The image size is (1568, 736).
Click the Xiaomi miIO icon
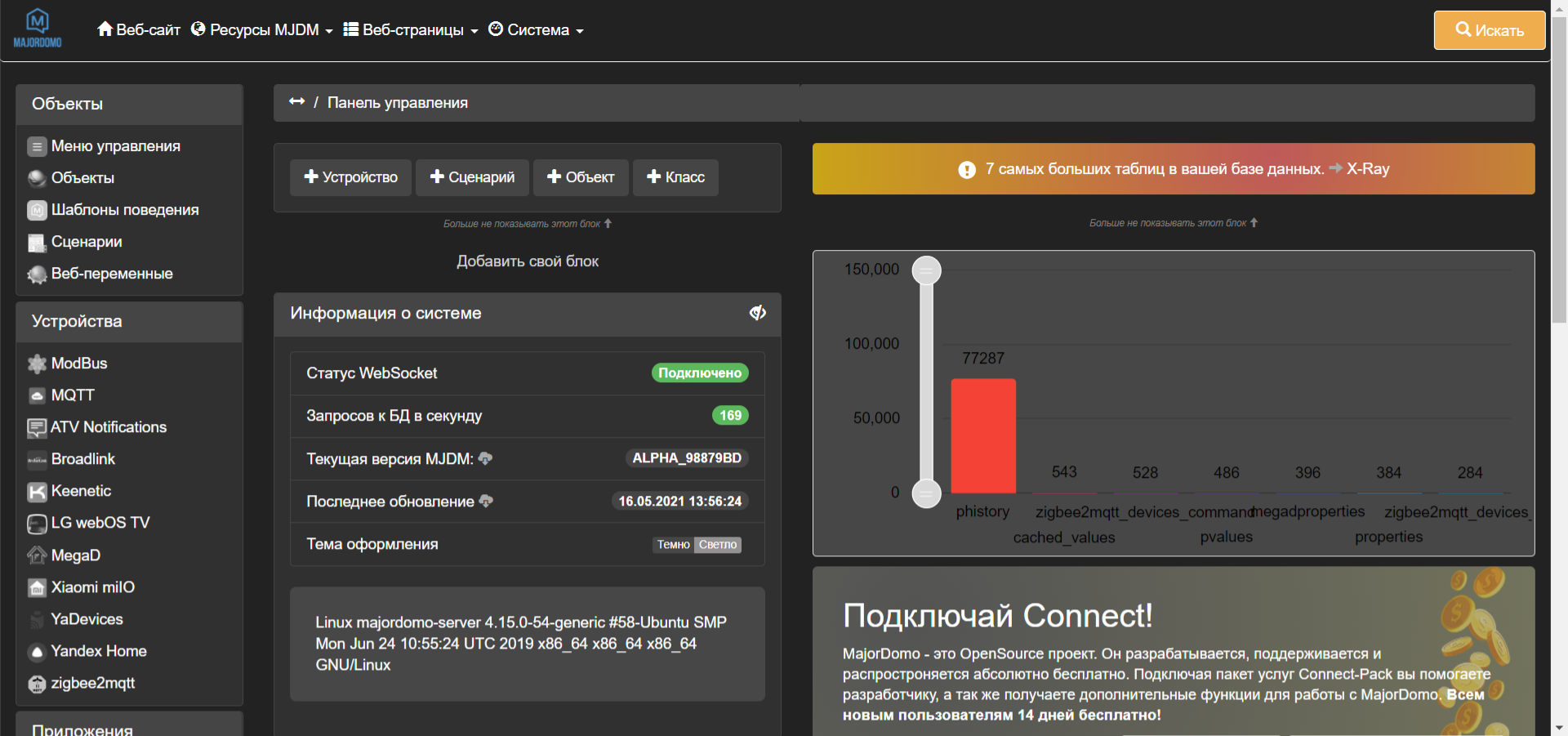tap(37, 587)
